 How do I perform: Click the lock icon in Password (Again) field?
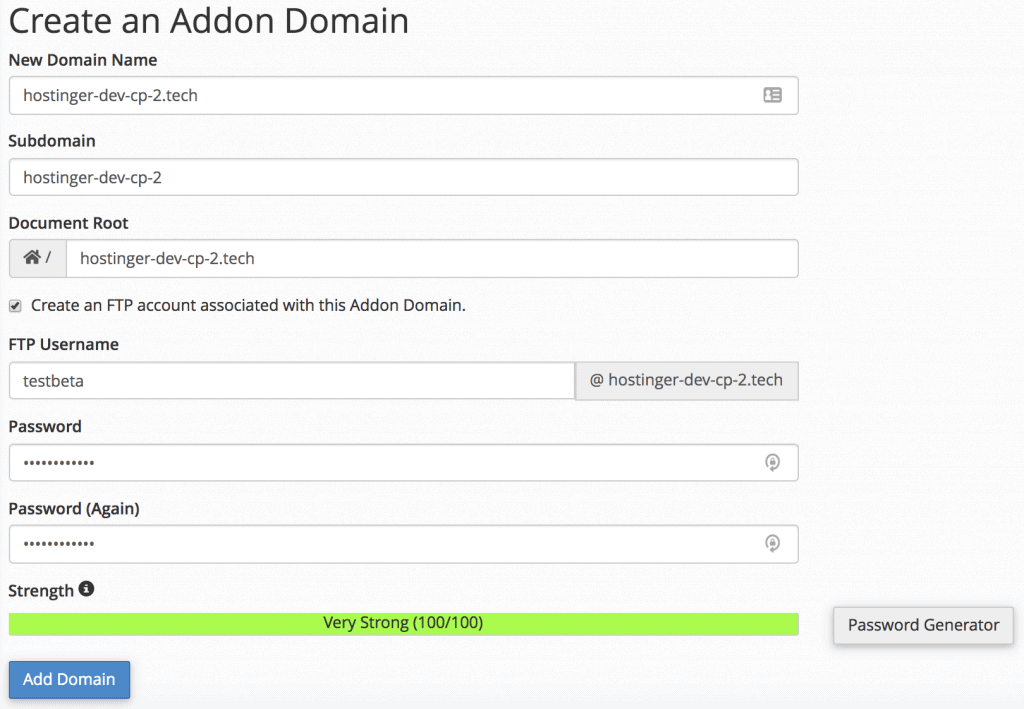tap(771, 544)
